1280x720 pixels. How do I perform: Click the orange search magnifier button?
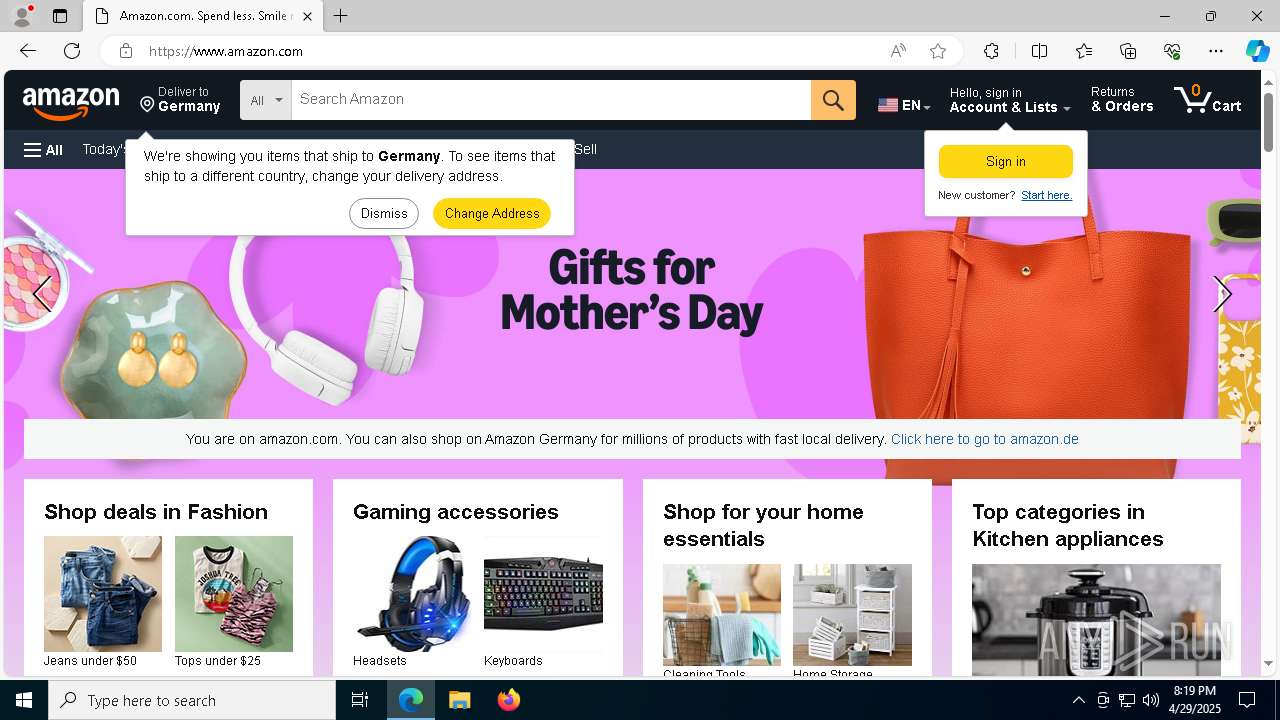pos(833,100)
